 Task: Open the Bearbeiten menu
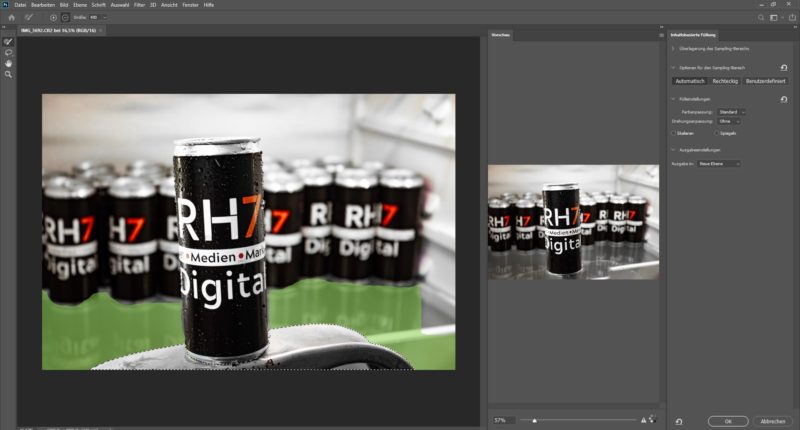click(43, 5)
